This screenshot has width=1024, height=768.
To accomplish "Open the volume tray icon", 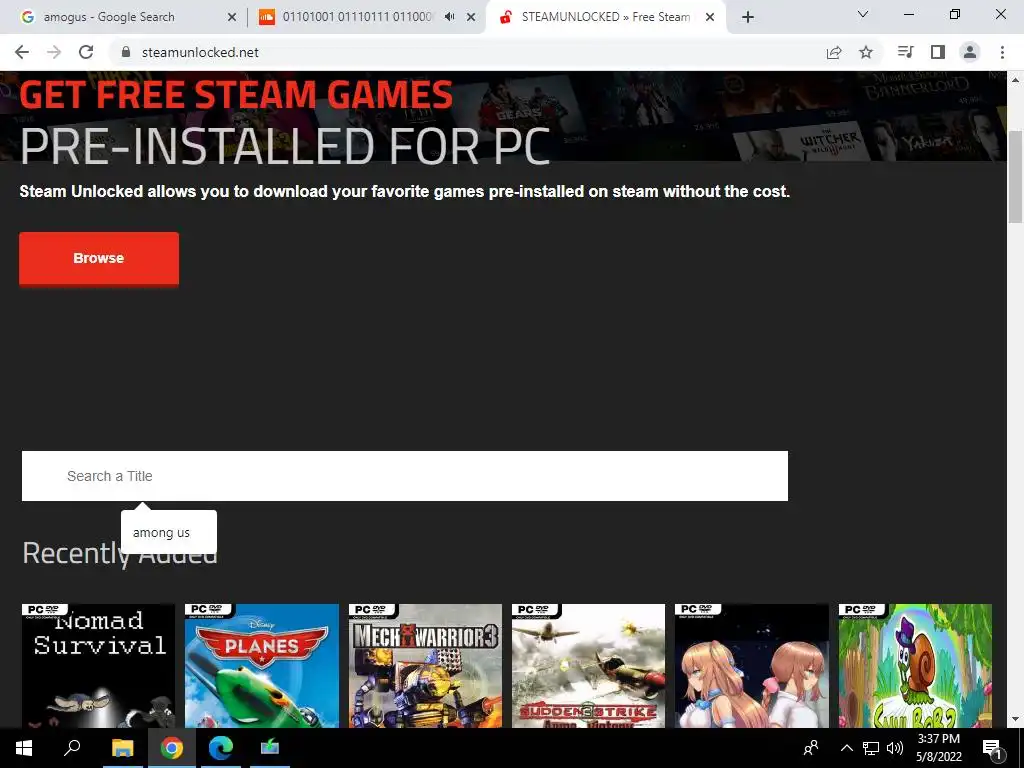I will [895, 748].
